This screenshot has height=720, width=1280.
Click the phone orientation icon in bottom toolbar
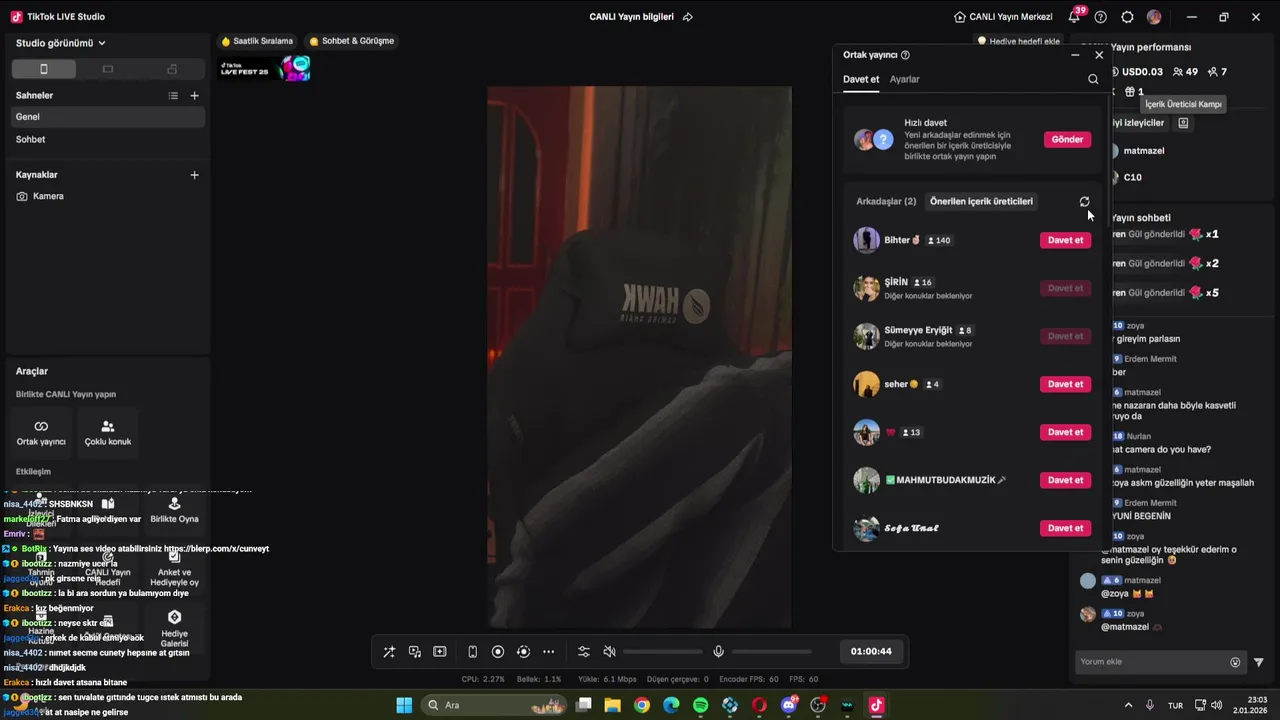tap(473, 652)
